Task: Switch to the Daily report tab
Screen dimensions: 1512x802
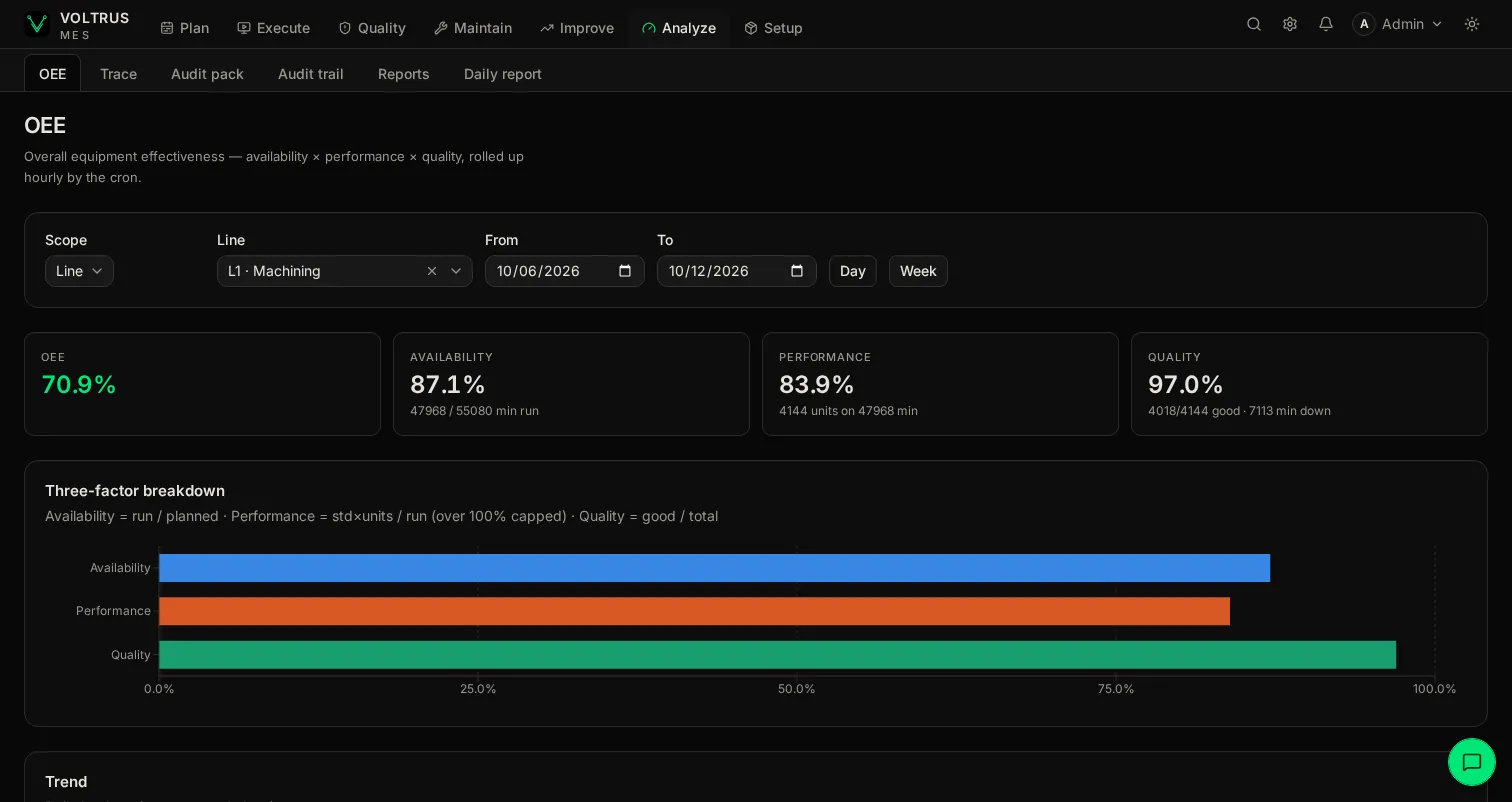Action: (x=503, y=74)
